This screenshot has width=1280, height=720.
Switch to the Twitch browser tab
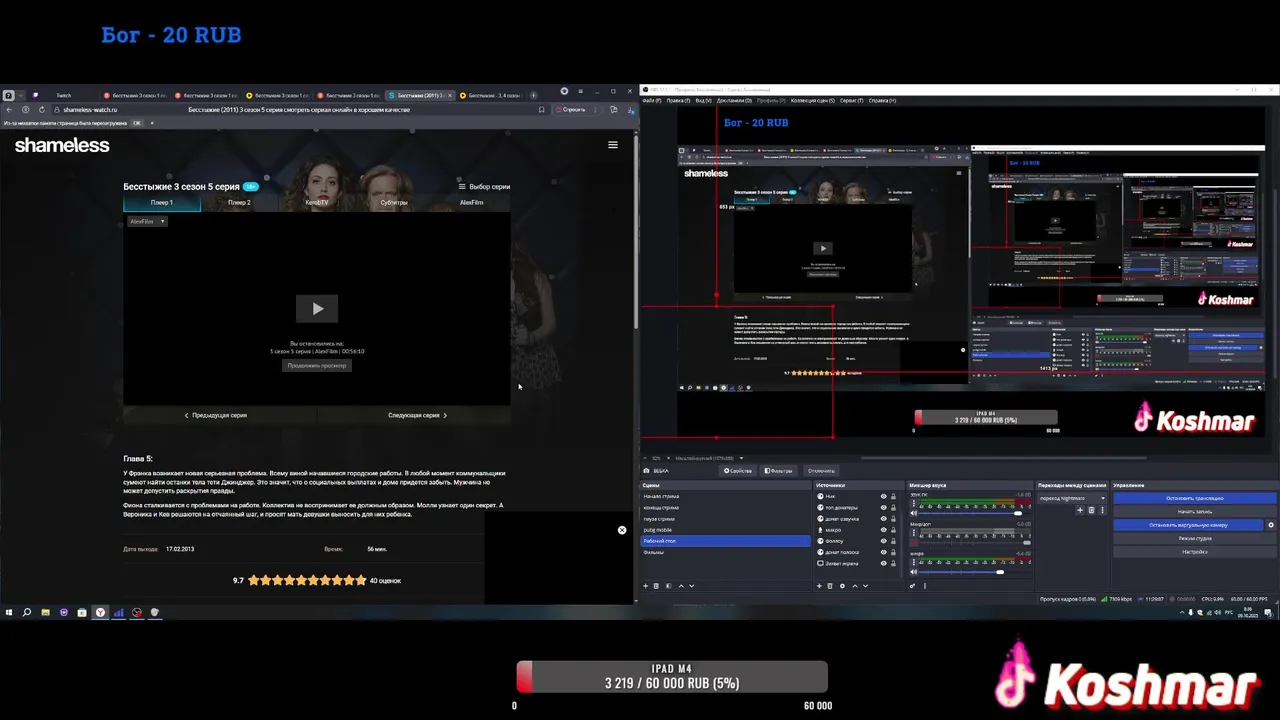(63, 95)
